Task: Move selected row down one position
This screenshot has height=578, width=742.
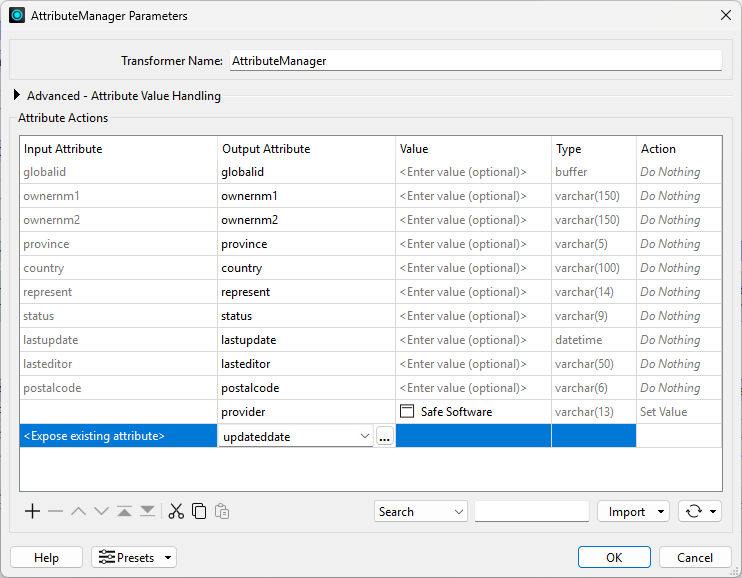Action: tap(101, 511)
